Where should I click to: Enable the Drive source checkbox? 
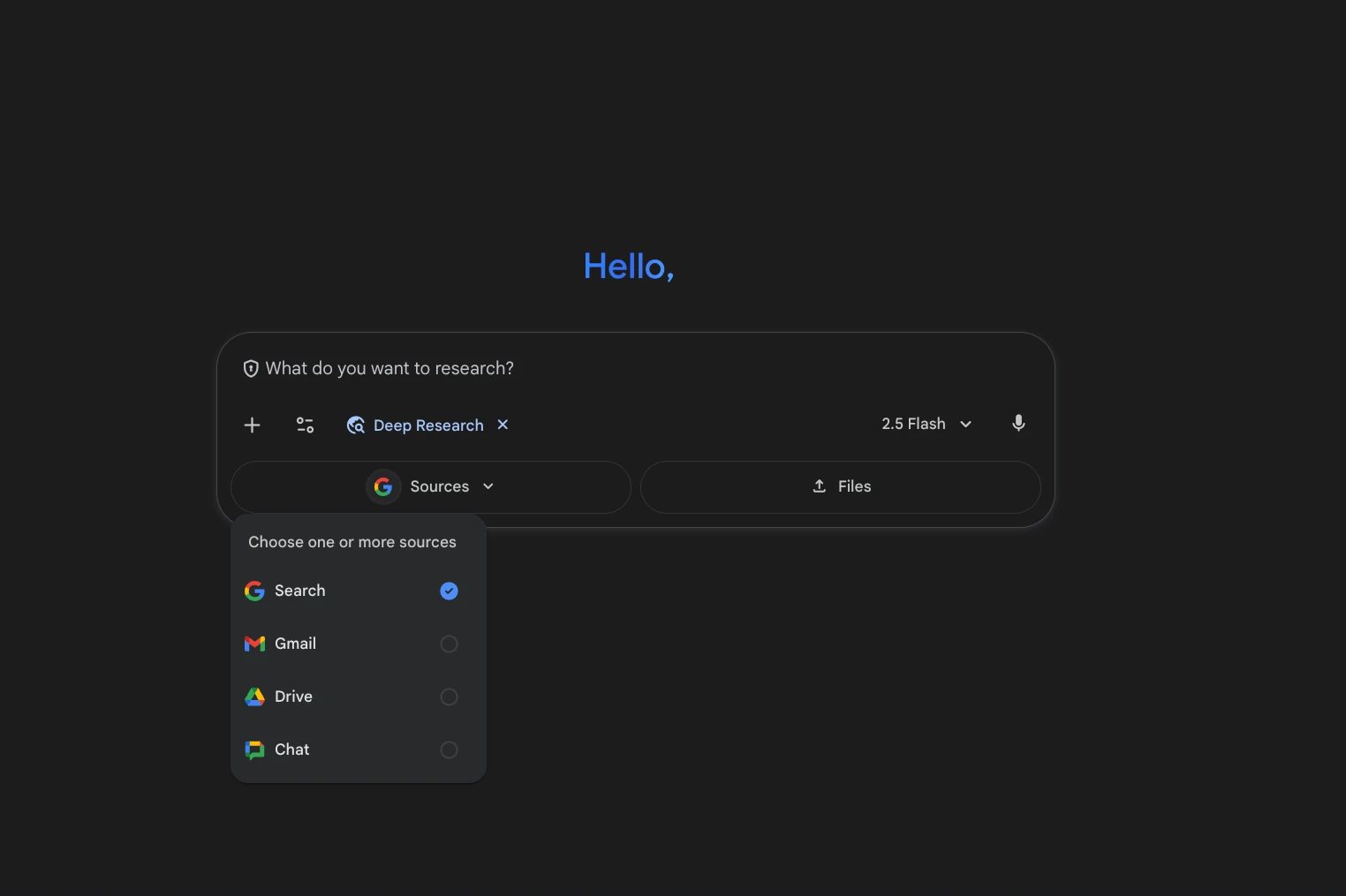point(449,696)
